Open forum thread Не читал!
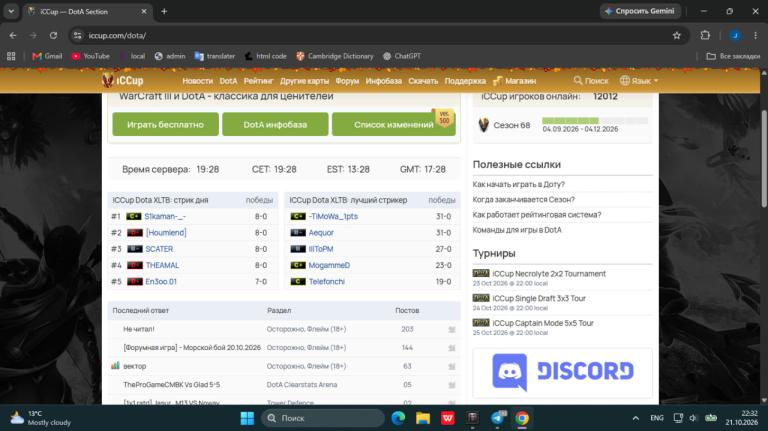The height and width of the screenshot is (431, 768). pos(139,329)
